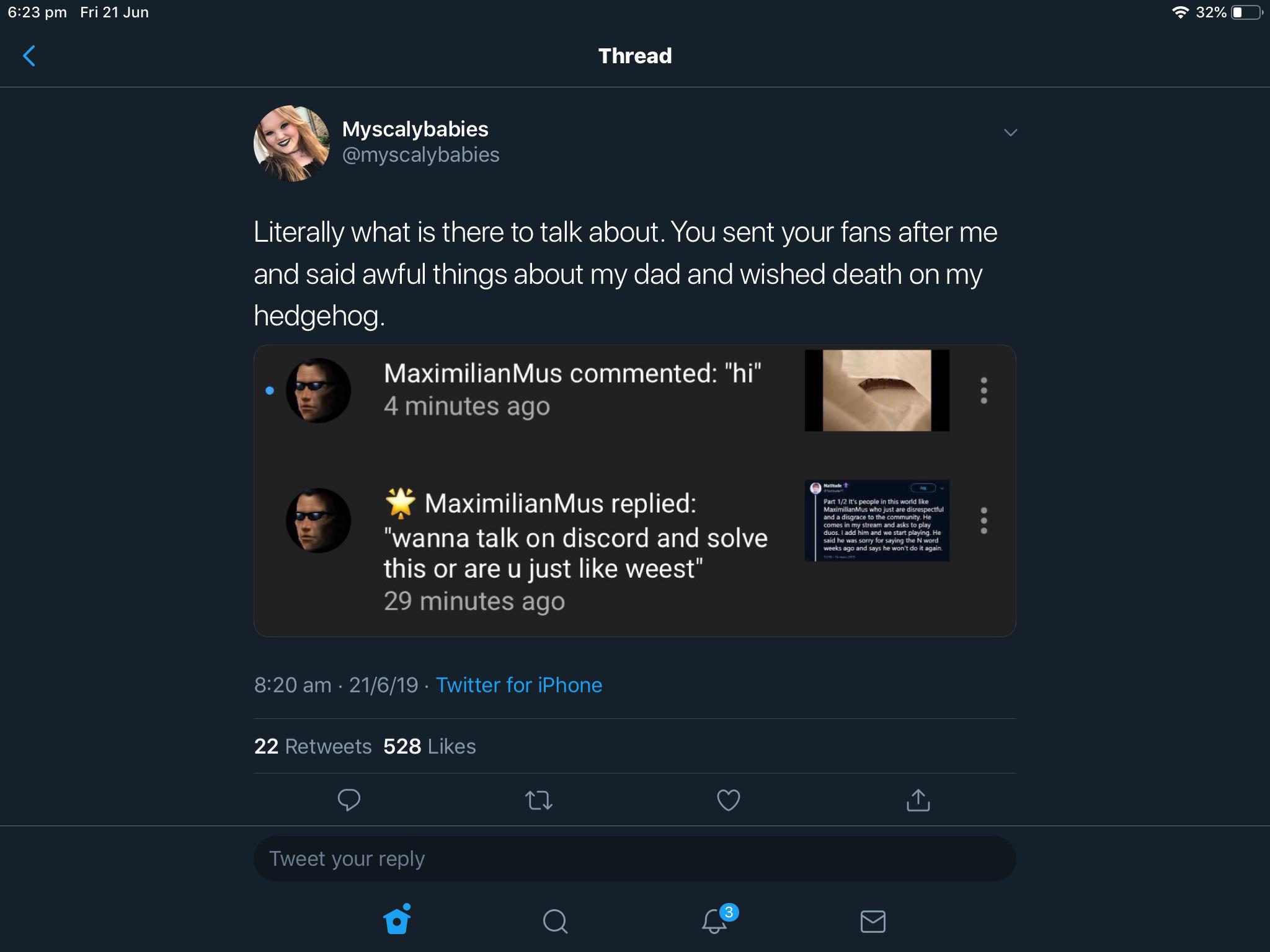View the 22 Retweets list
This screenshot has width=1270, height=952.
(x=313, y=746)
